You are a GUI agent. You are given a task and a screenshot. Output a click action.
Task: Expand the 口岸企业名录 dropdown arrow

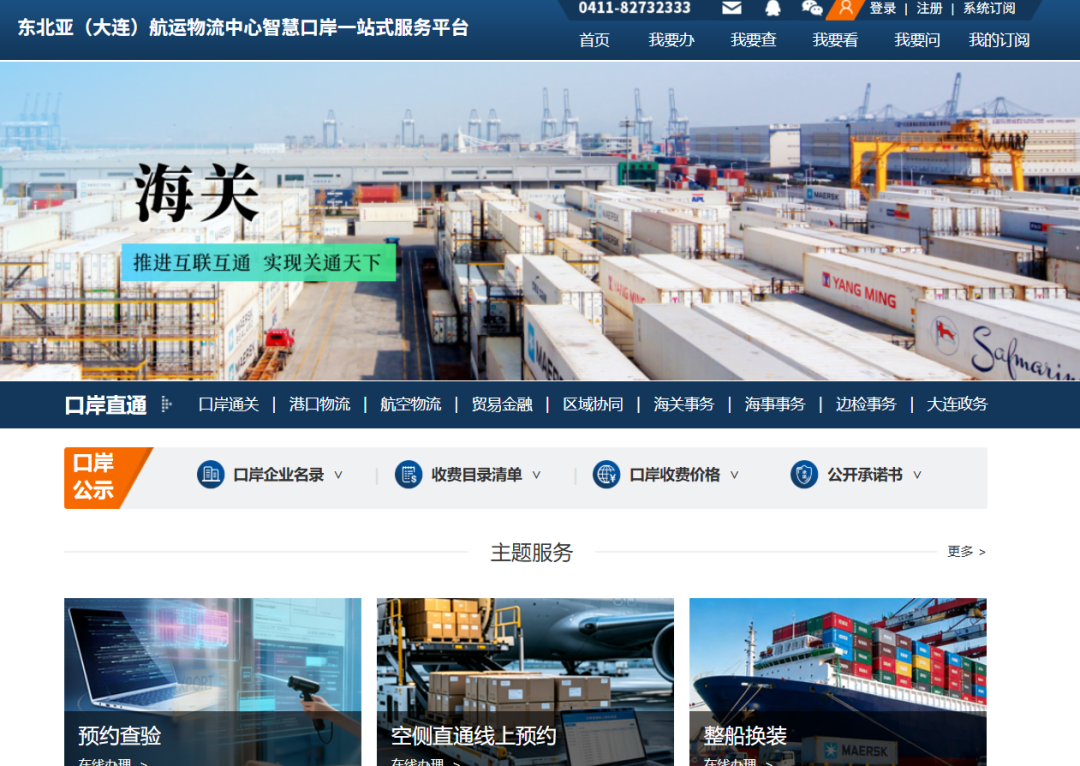tap(338, 475)
